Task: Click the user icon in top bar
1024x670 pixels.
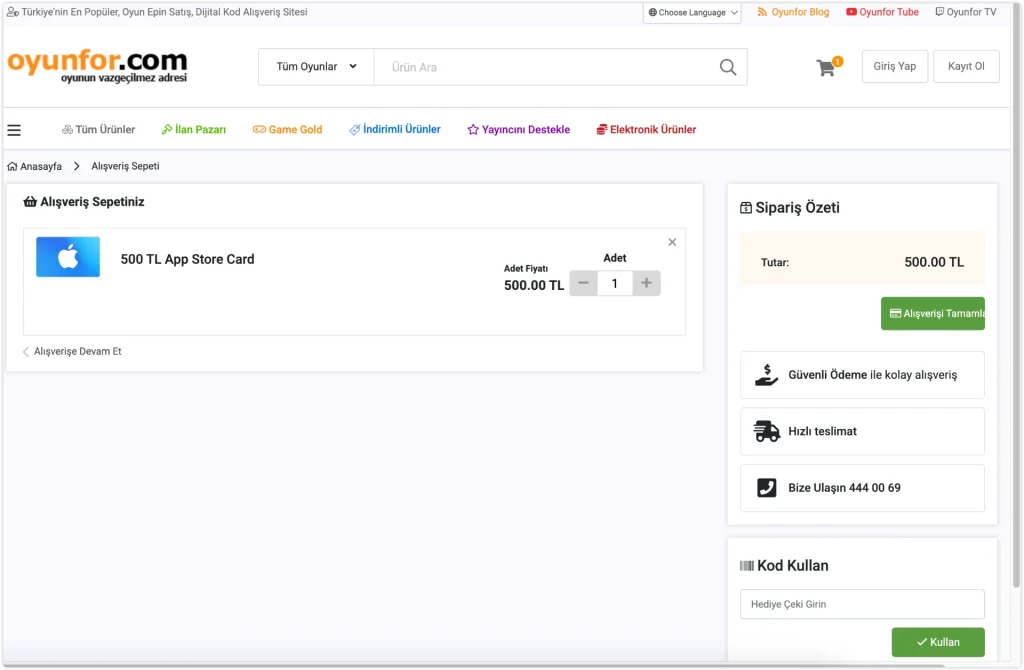Action: [12, 12]
